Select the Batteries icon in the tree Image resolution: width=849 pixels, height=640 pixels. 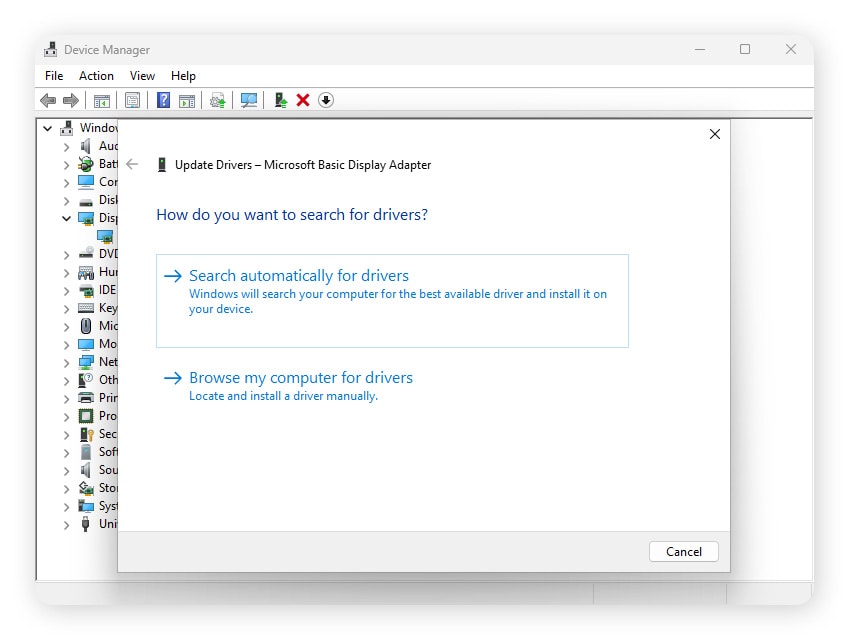(86, 164)
